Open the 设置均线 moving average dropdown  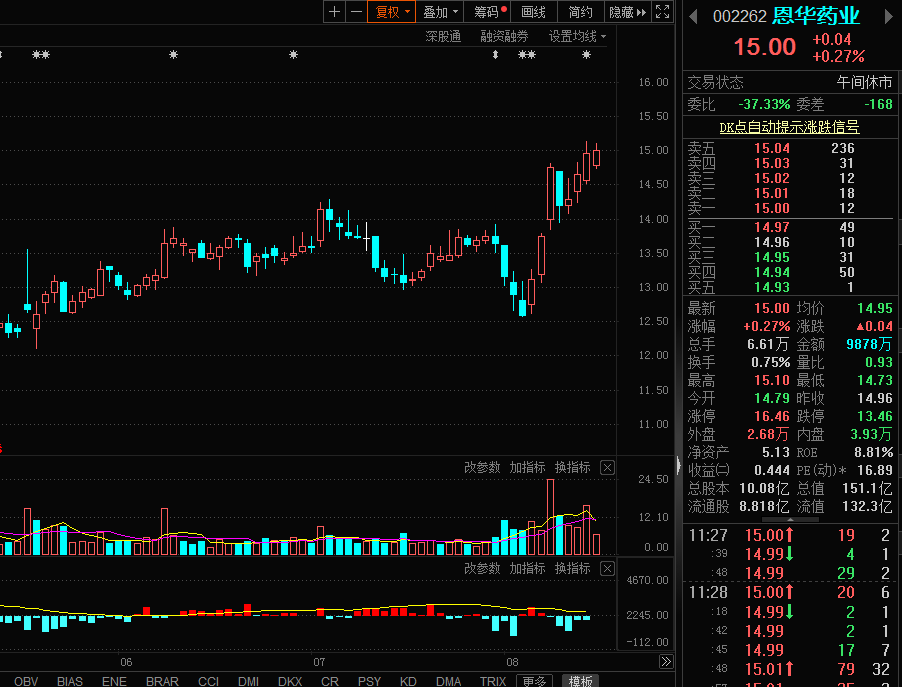pyautogui.click(x=577, y=37)
